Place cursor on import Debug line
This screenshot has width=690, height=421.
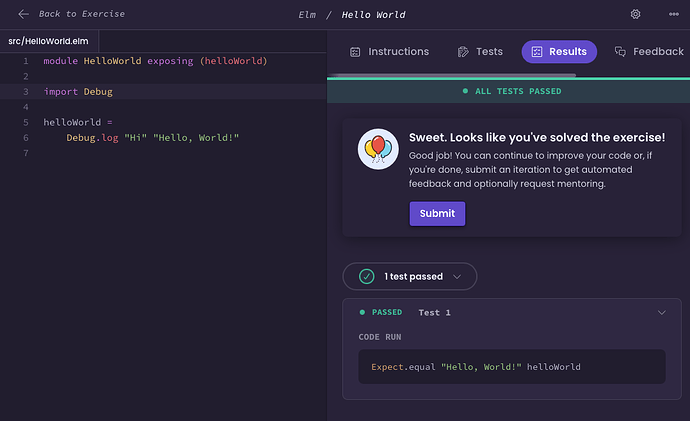[x=78, y=92]
